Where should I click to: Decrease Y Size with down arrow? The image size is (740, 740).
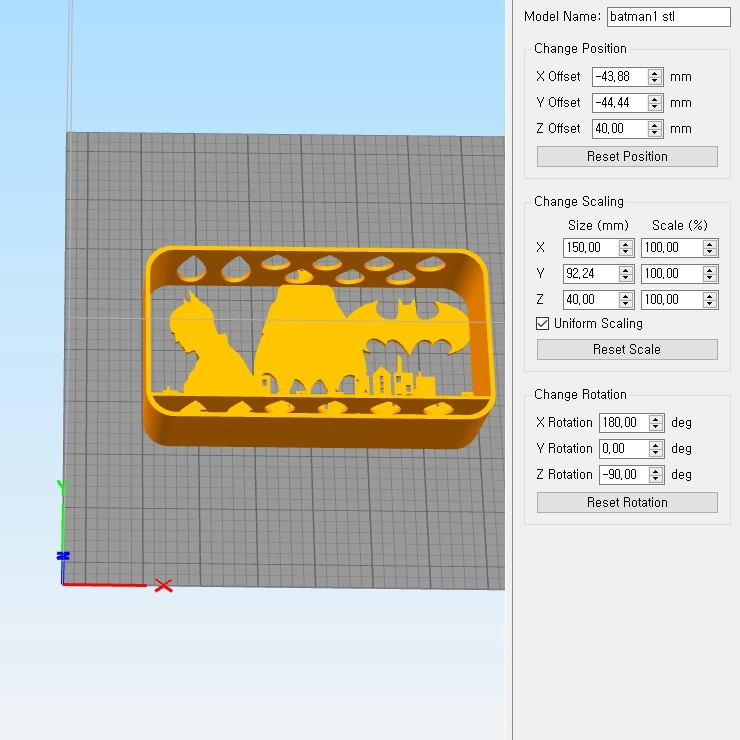(626, 278)
